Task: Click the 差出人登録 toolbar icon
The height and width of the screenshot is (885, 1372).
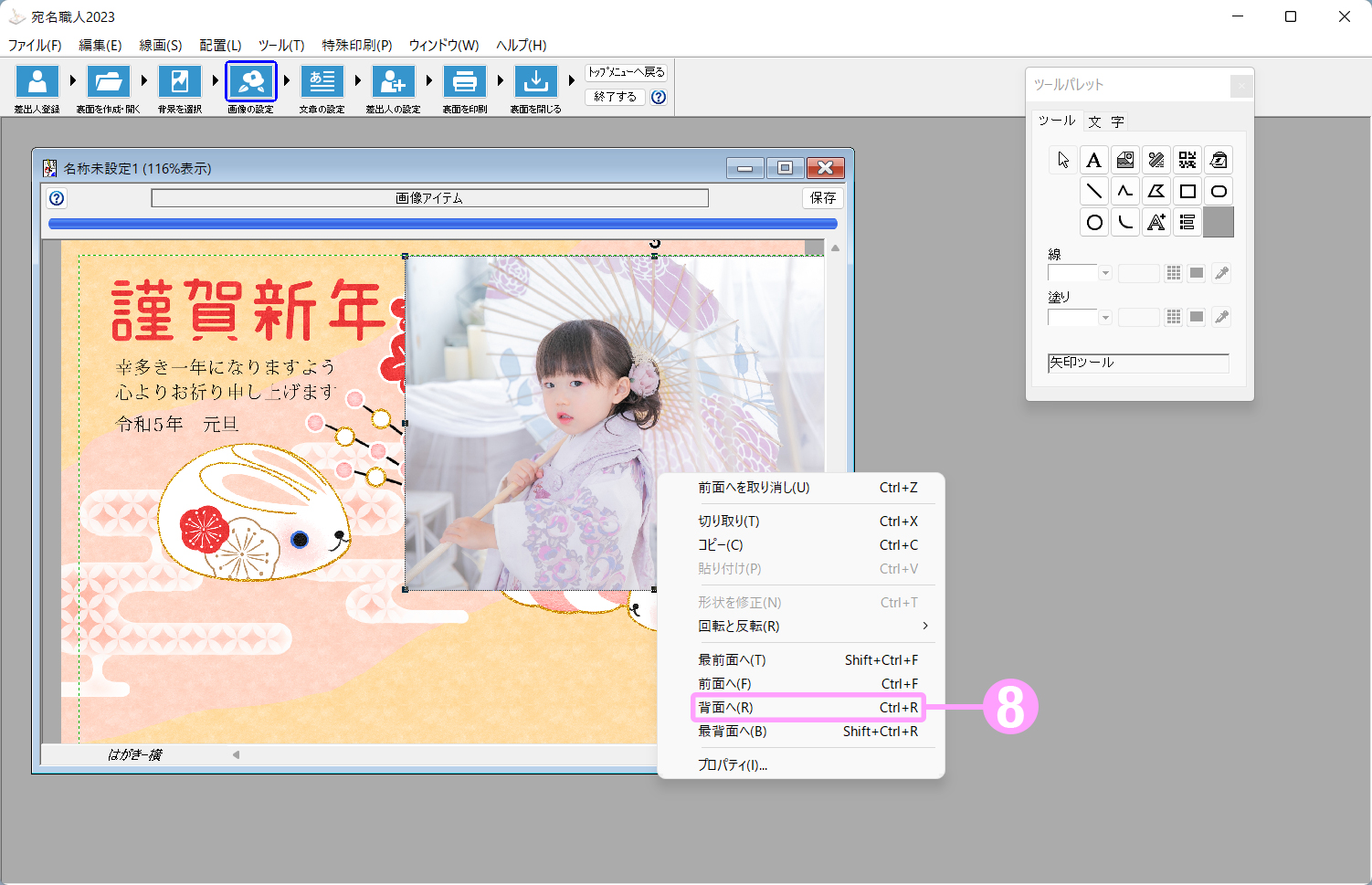Action: [37, 82]
